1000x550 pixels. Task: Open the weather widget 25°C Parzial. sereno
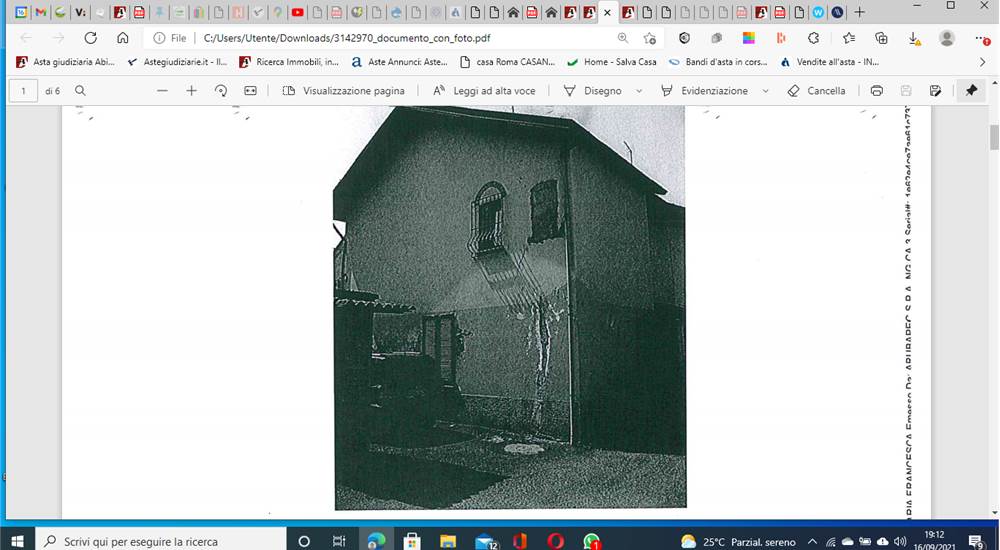738,542
